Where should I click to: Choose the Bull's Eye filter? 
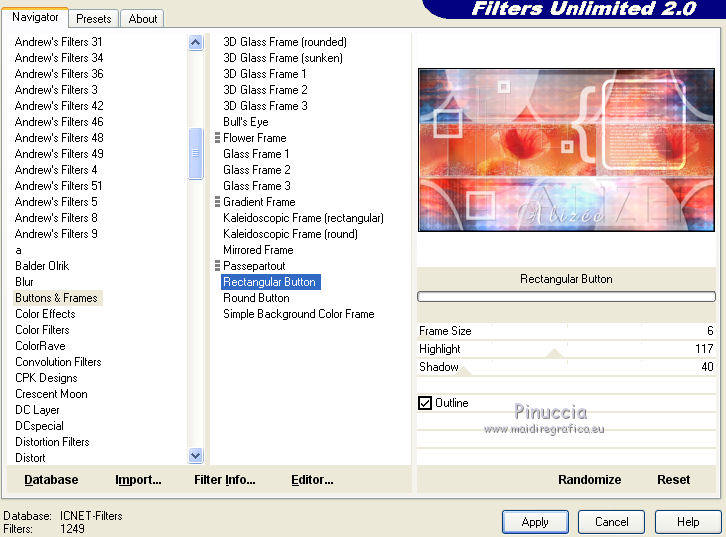coord(246,122)
